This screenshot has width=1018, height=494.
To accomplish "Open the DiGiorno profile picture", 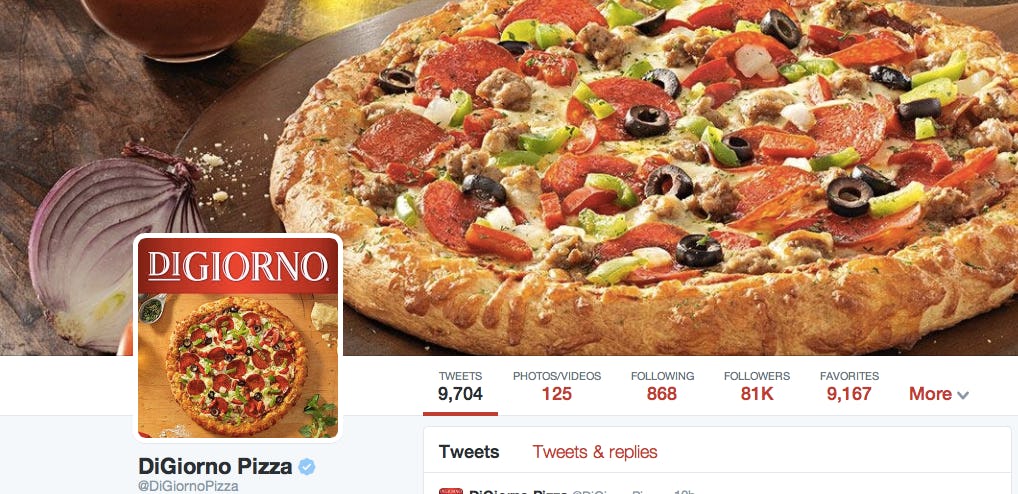I will click(238, 338).
